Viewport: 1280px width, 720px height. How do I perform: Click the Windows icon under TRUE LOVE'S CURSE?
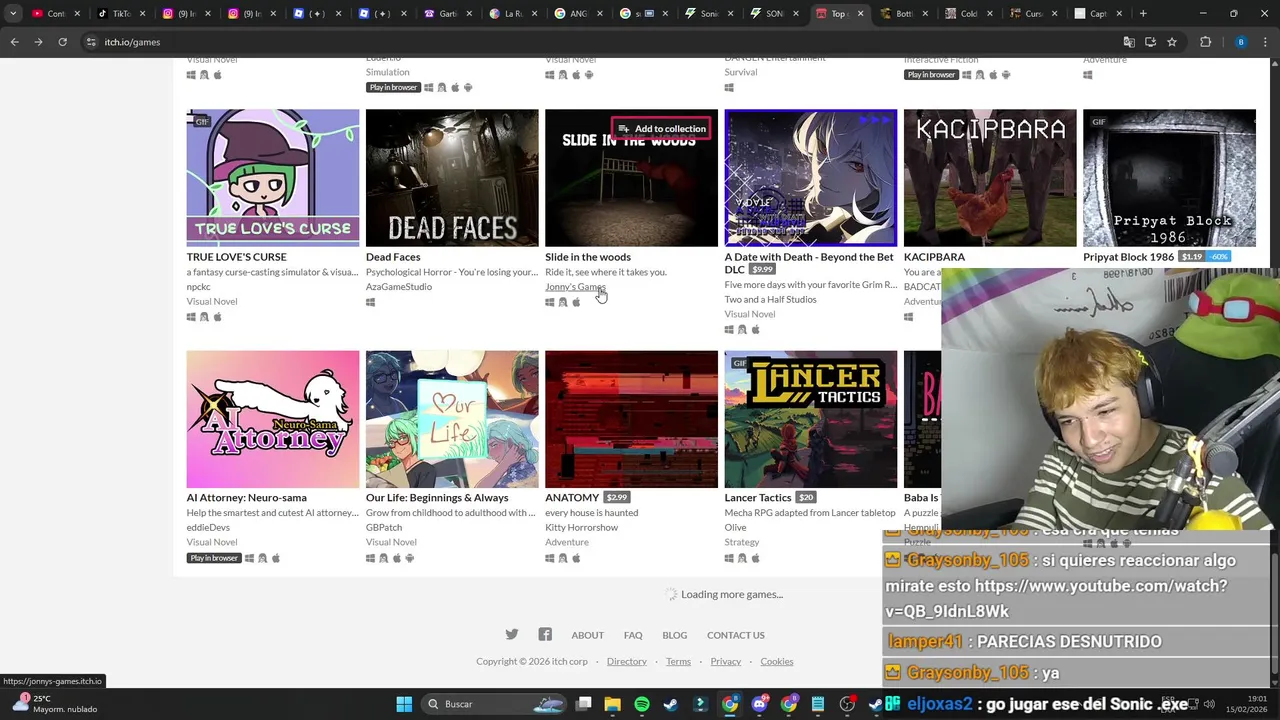pyautogui.click(x=191, y=317)
